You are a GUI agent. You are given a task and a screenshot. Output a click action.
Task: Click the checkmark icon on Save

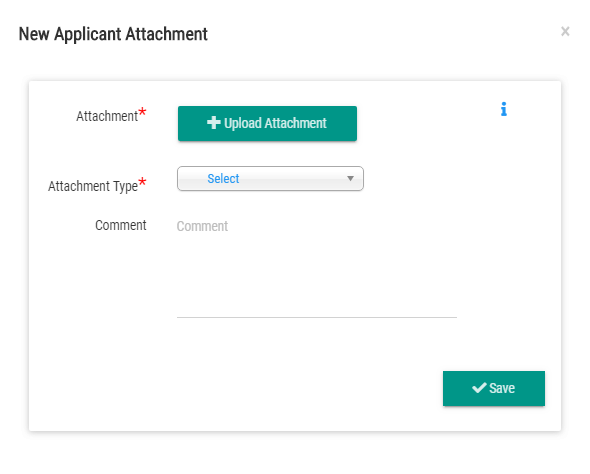pyautogui.click(x=479, y=388)
